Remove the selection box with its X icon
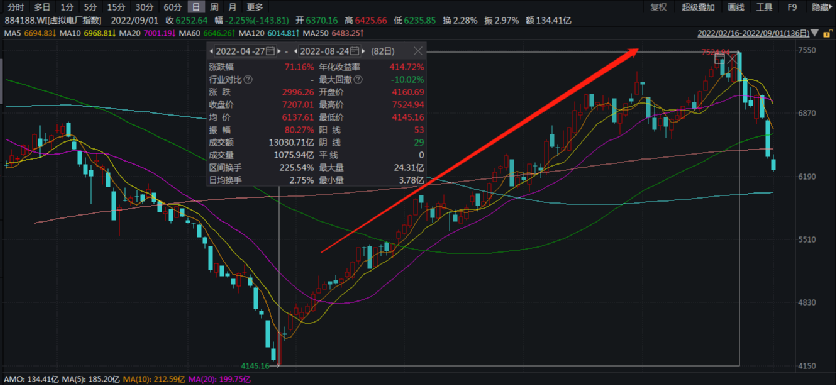This screenshot has height=385, width=836. pyautogui.click(x=733, y=58)
